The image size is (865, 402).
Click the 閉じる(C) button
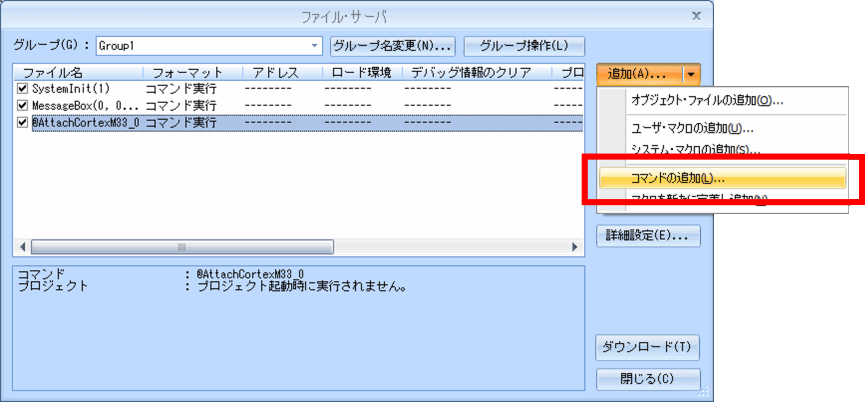pos(647,379)
